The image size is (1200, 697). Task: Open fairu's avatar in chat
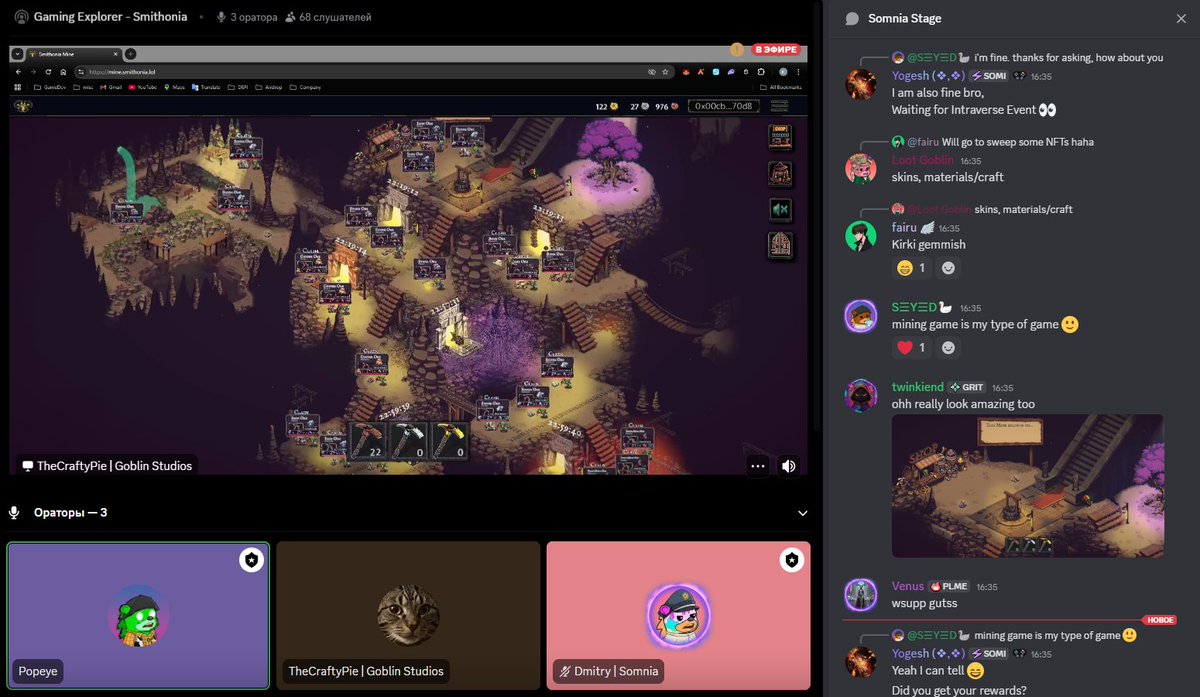click(x=861, y=236)
